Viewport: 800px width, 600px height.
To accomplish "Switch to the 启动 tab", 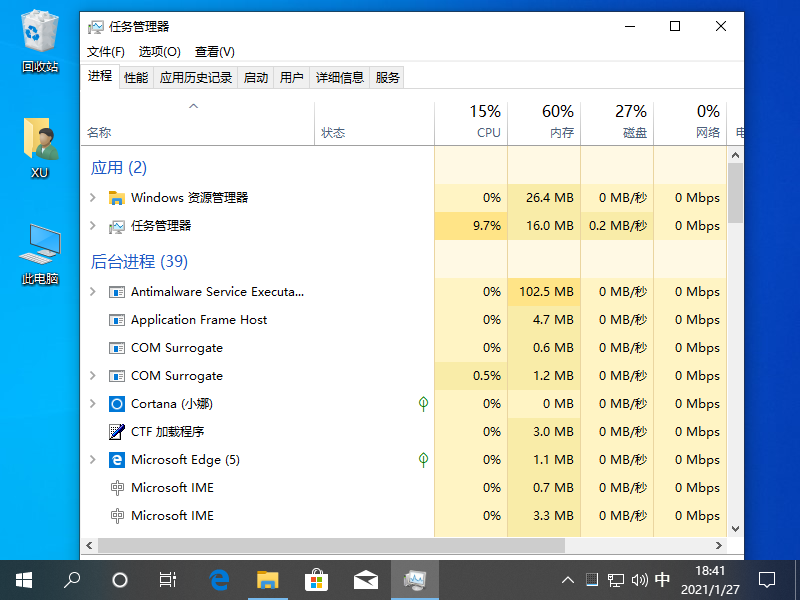I will (256, 78).
